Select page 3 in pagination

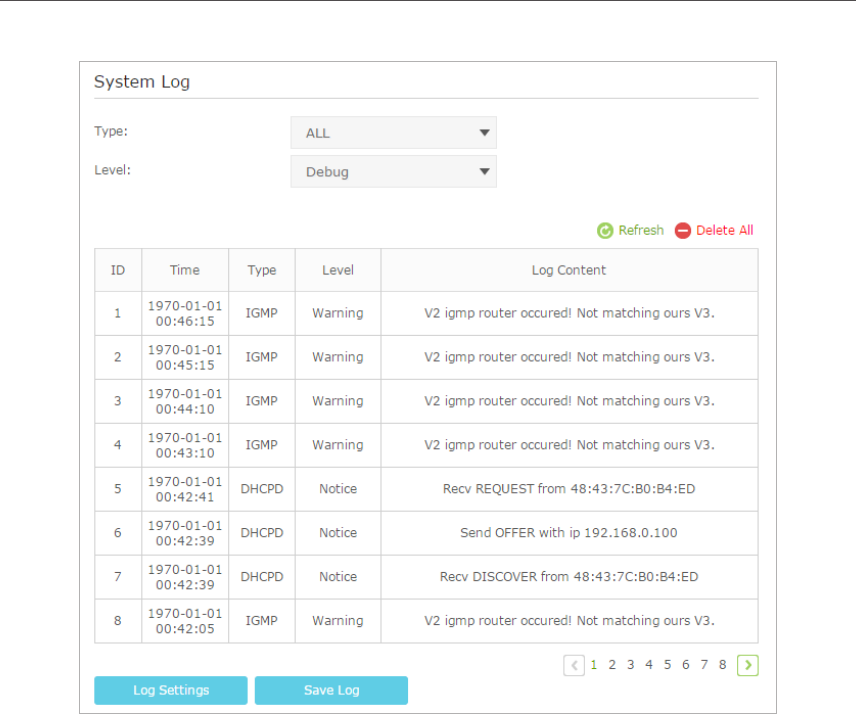pos(630,664)
